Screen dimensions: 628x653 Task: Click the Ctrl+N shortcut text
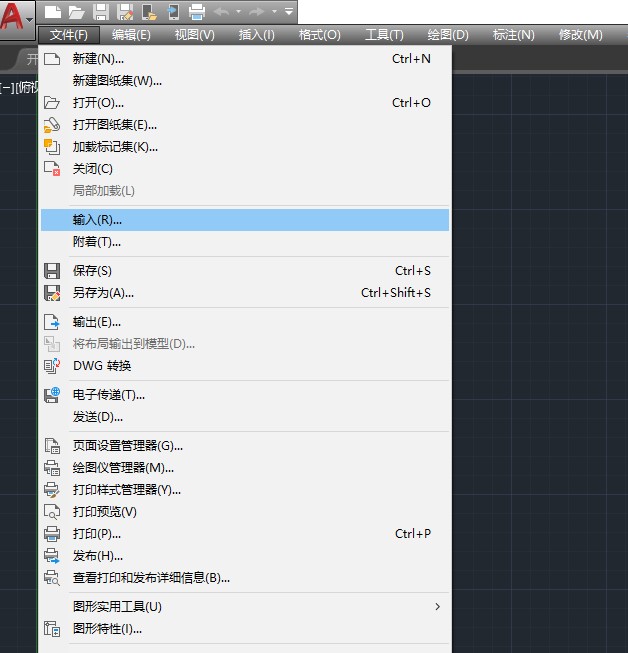411,59
